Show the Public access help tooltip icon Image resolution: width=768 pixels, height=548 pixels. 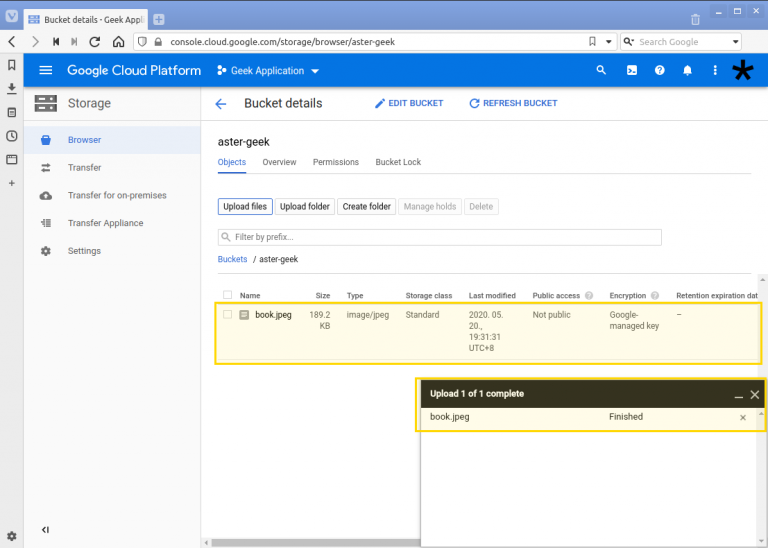click(589, 296)
